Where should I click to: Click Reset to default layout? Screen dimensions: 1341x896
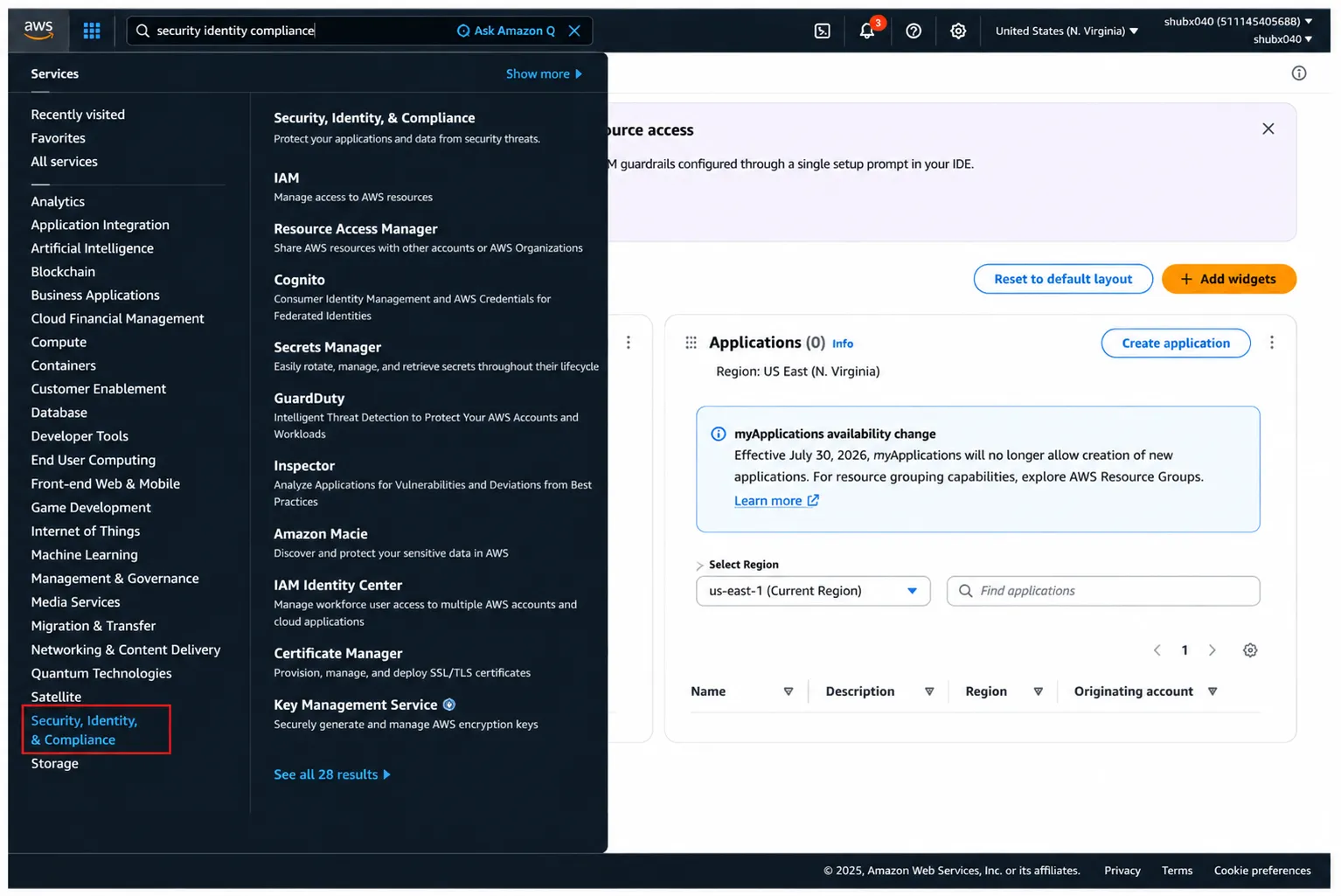pos(1063,279)
